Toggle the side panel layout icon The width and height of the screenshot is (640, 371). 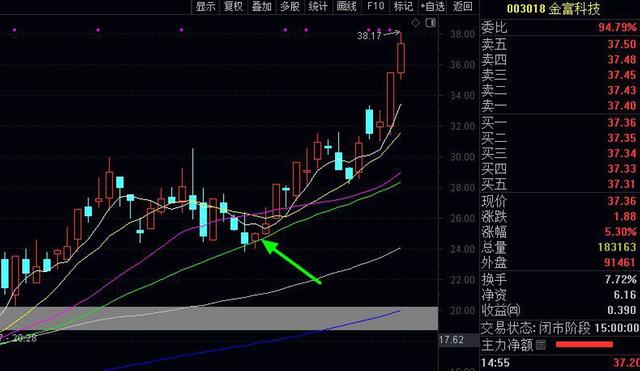(x=430, y=23)
